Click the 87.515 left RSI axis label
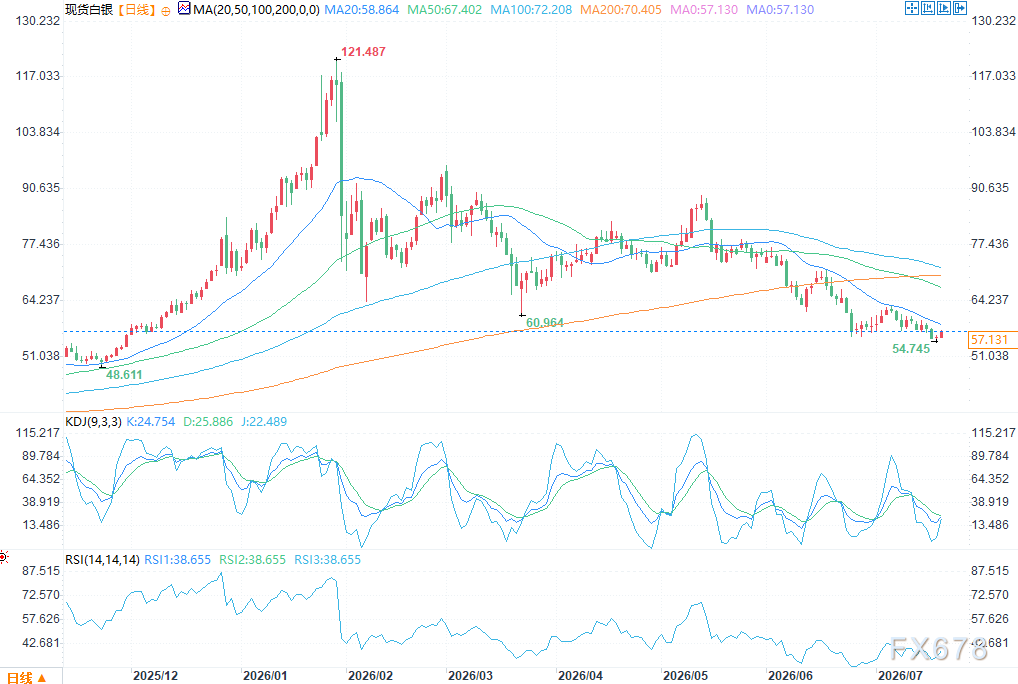Viewport: 1018px width, 684px height. click(41, 571)
